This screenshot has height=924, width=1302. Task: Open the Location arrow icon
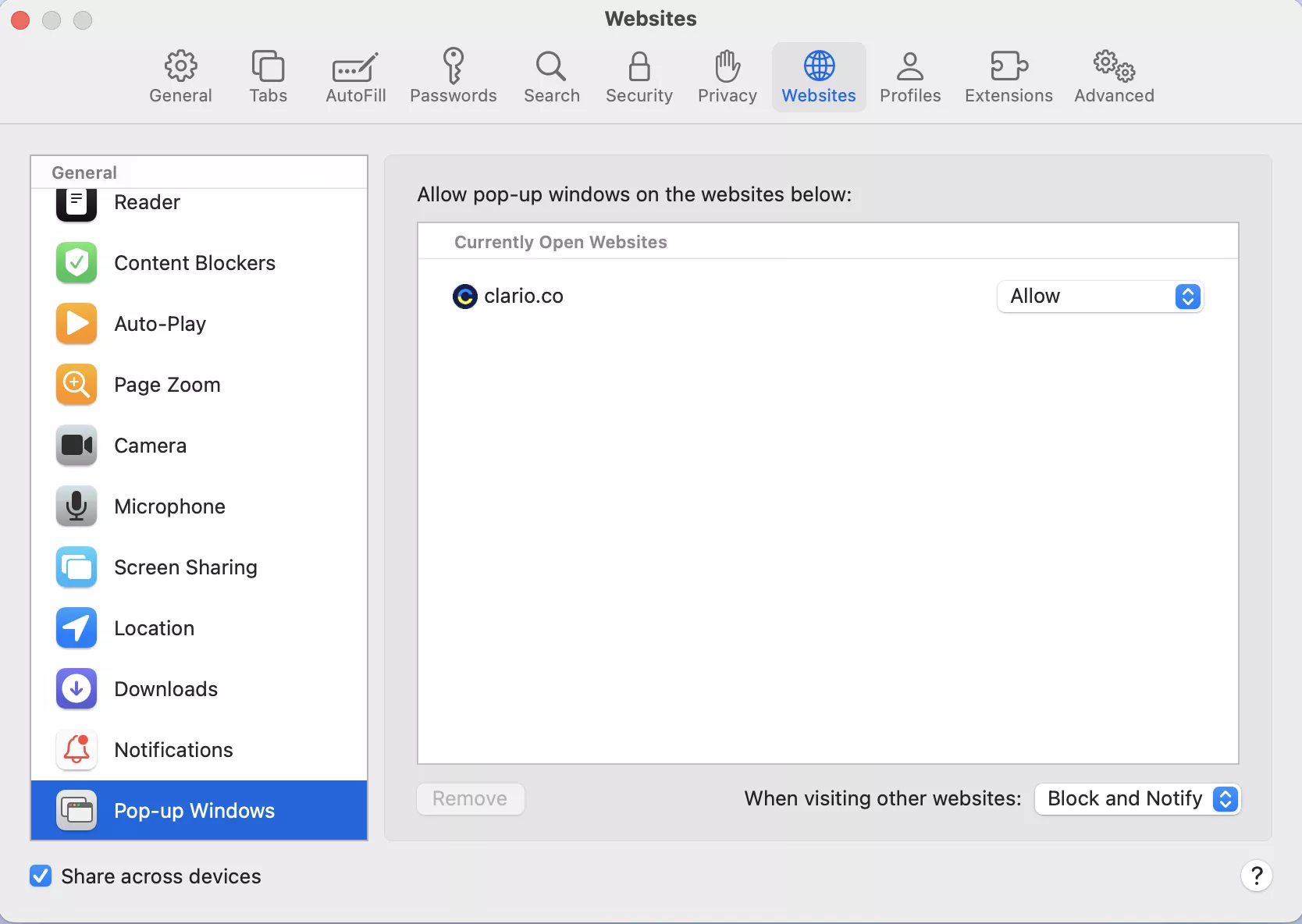tap(76, 628)
